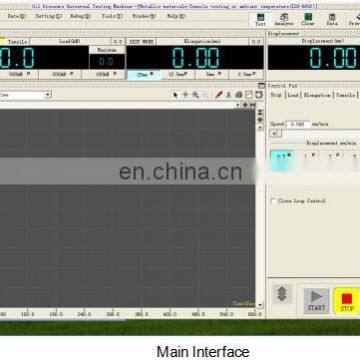Image resolution: width=360 pixels, height=360 pixels.
Task: Select the 200kN load range option
Action: coord(60,74)
